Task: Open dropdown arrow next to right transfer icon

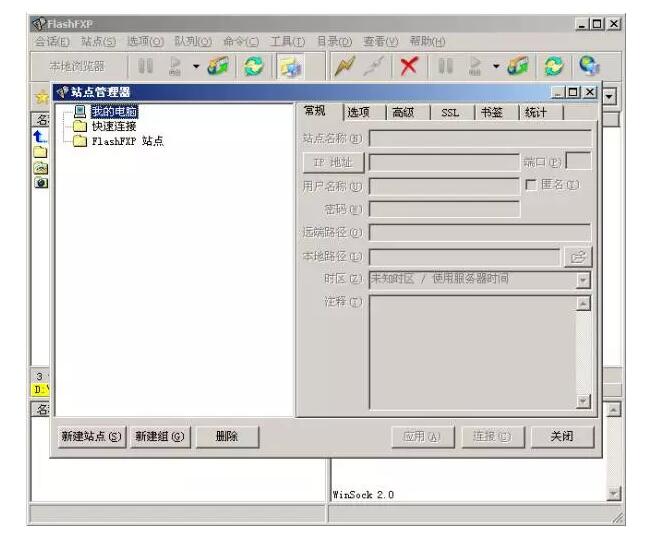Action: [494, 67]
